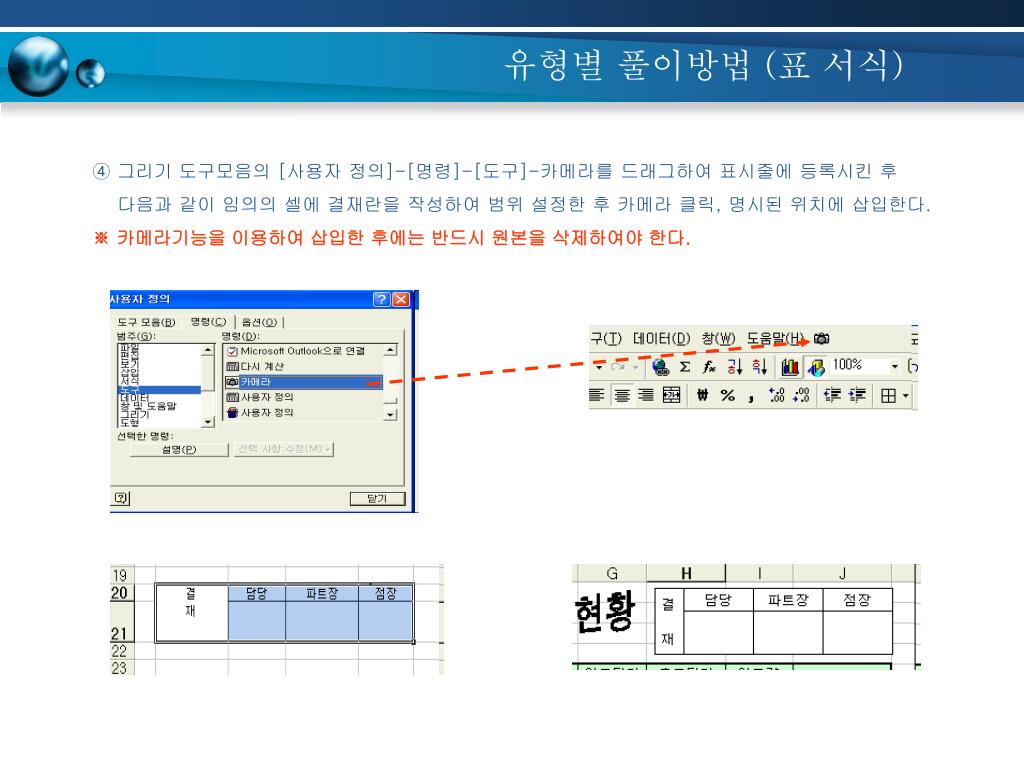This screenshot has width=1024, height=768.
Task: Click the Decrease Decimal icon
Action: click(801, 395)
